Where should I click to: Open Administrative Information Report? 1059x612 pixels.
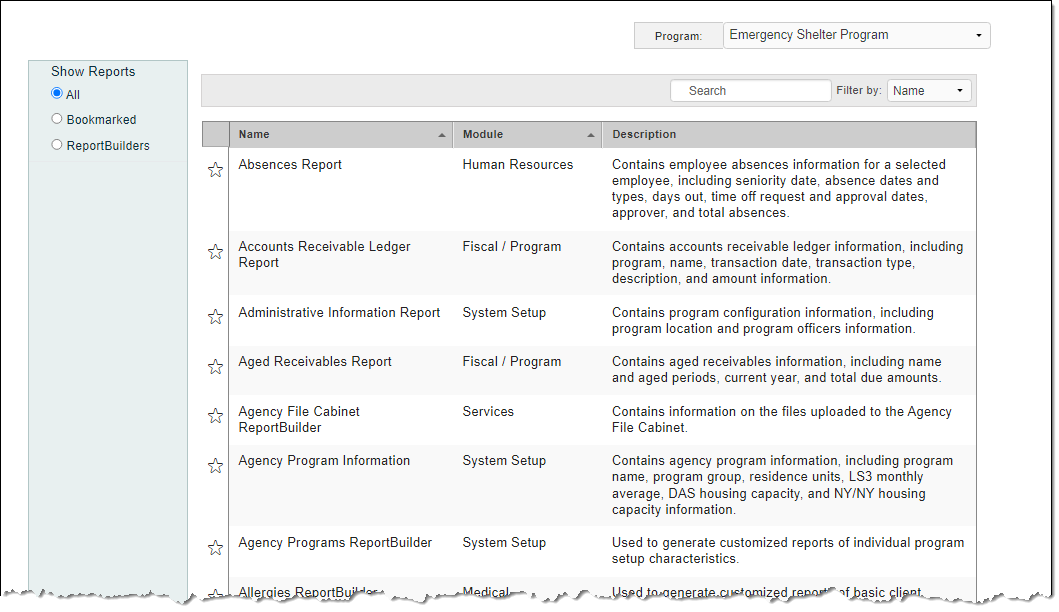tap(339, 313)
